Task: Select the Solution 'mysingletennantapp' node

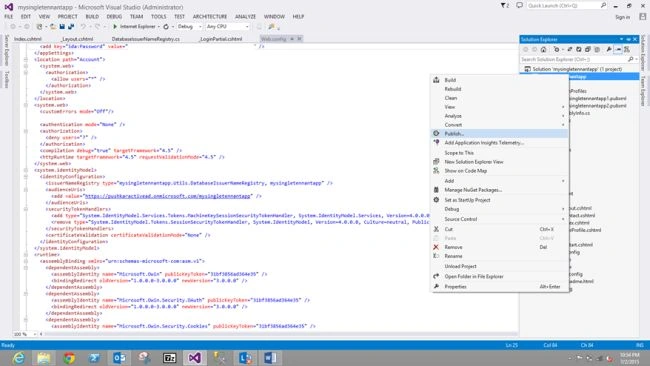Action: coord(577,69)
